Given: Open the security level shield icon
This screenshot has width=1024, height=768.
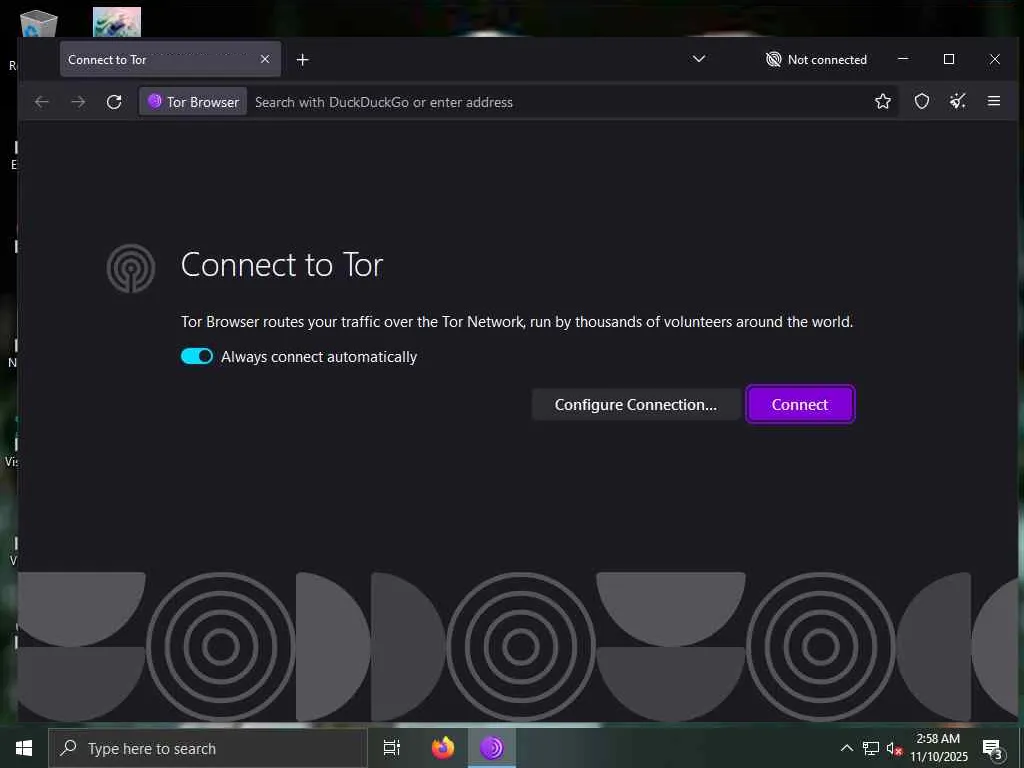Looking at the screenshot, I should coord(921,101).
